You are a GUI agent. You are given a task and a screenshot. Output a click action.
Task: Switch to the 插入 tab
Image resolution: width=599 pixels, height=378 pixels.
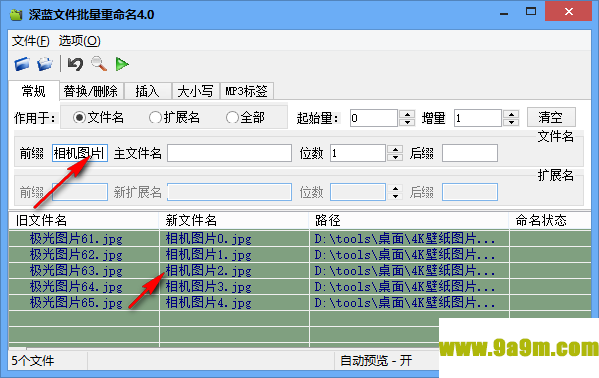(x=147, y=91)
